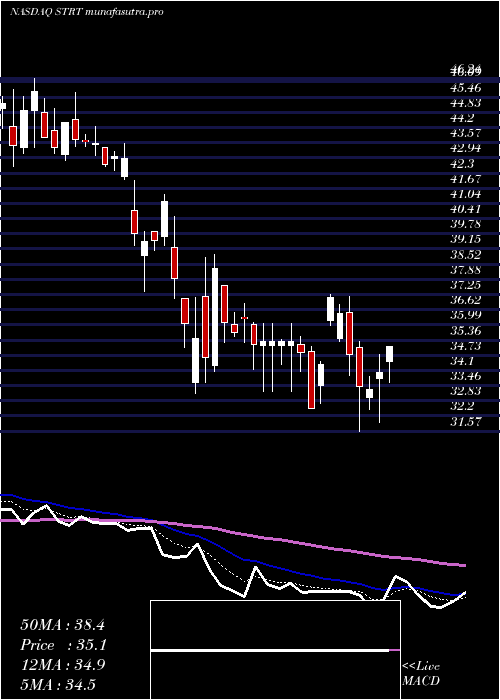Select the 36.62 price axis label
This screenshot has width=500, height=700.
click(x=465, y=300)
